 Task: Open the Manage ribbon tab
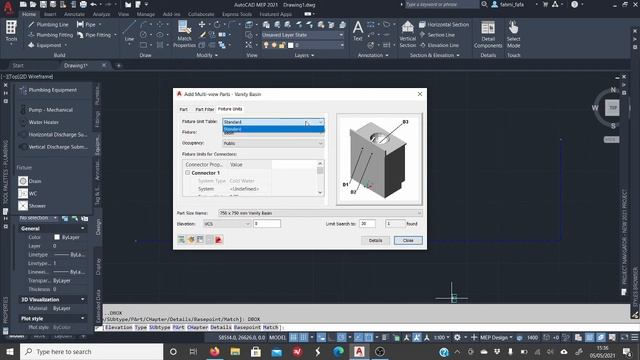coord(146,14)
